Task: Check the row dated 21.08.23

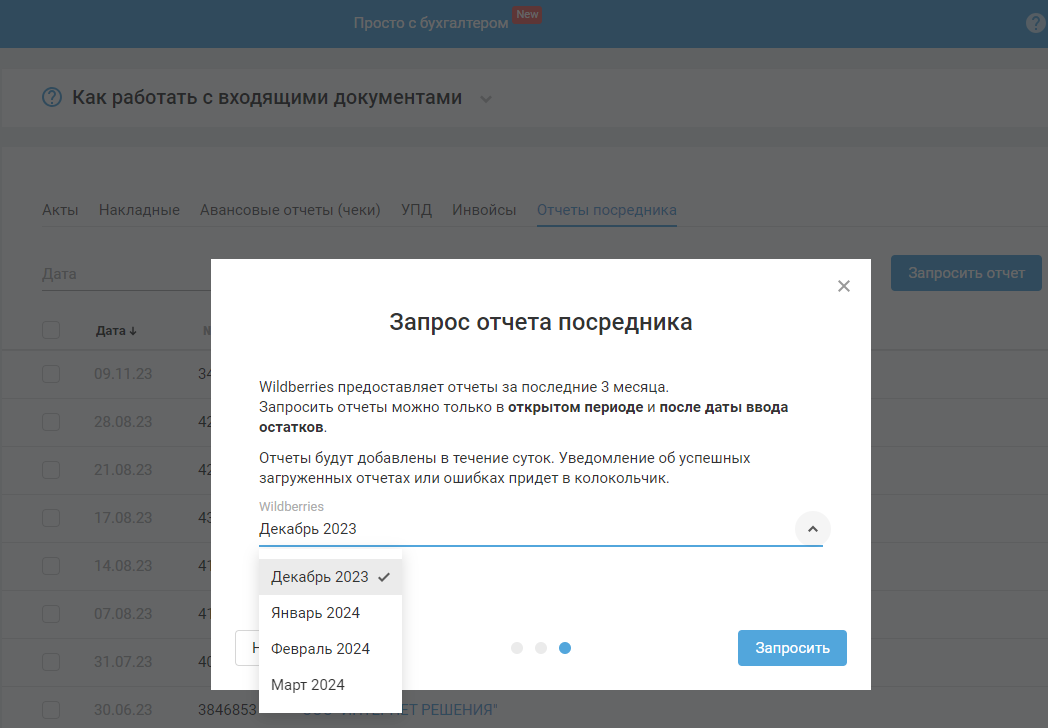Action: (x=51, y=470)
